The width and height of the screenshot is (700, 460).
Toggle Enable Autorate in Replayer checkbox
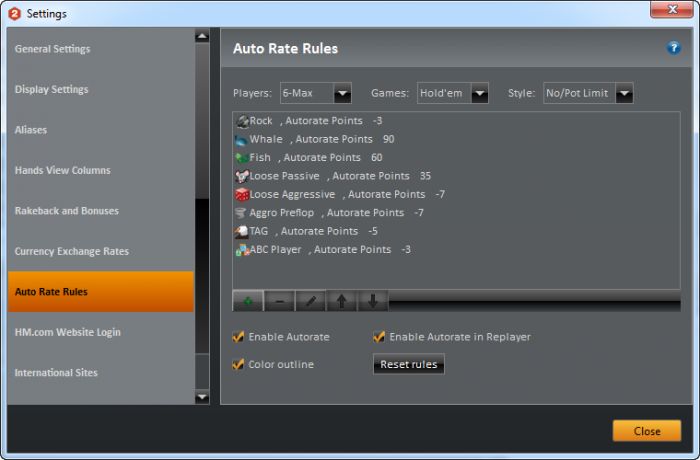(379, 337)
